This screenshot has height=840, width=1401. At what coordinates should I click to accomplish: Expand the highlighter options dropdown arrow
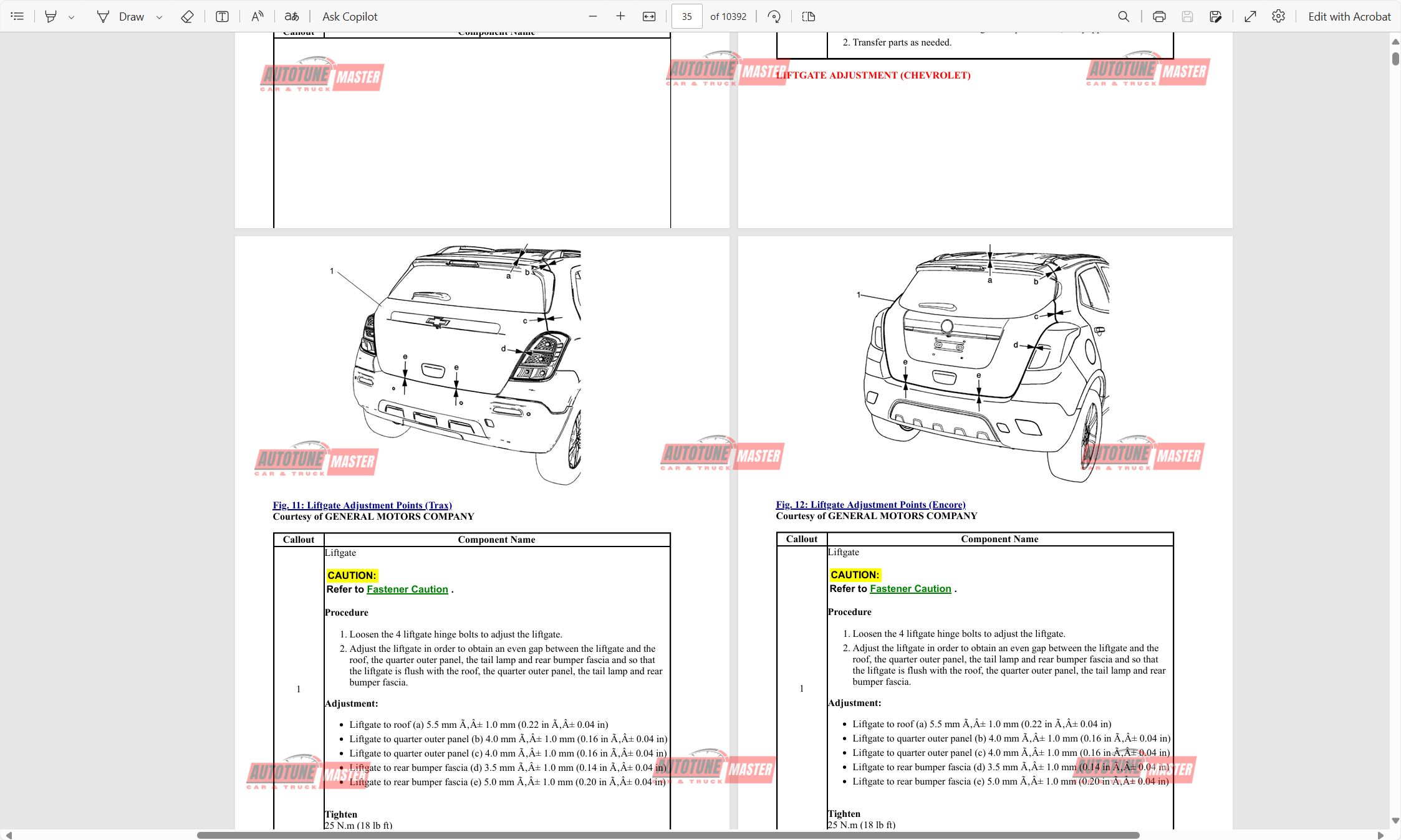coord(72,17)
